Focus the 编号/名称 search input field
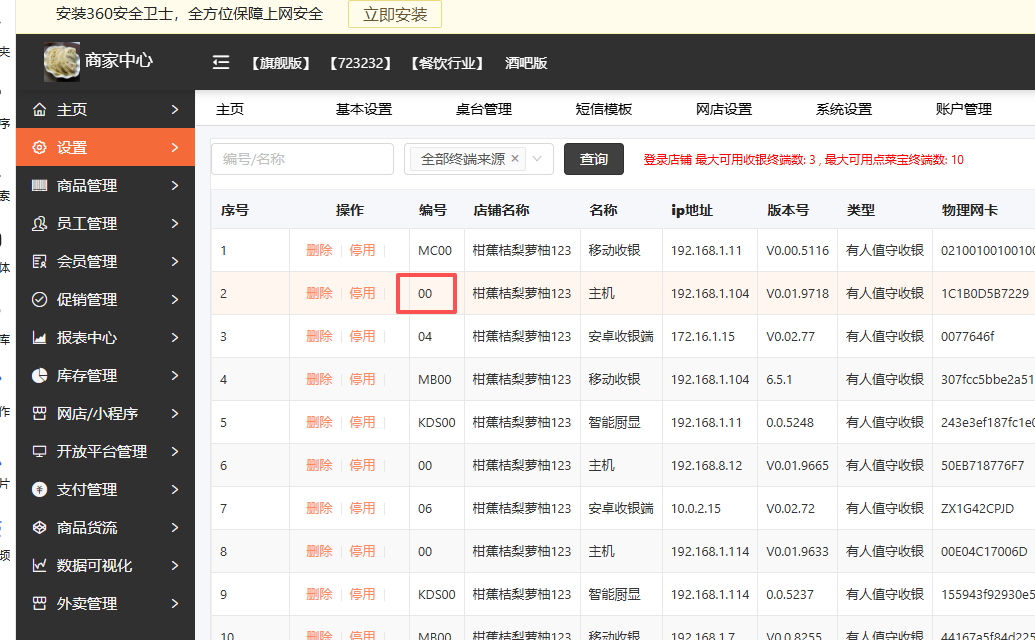 pos(302,159)
